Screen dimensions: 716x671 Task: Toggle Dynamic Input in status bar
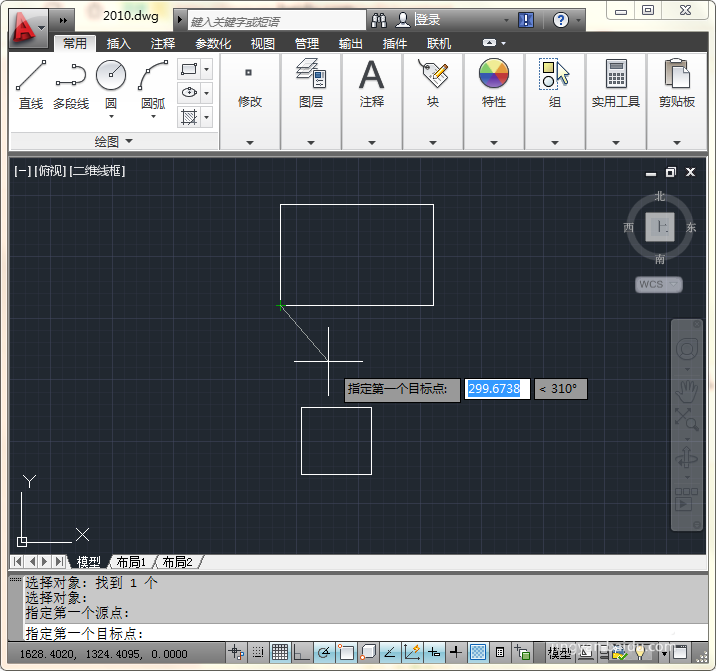coord(434,652)
